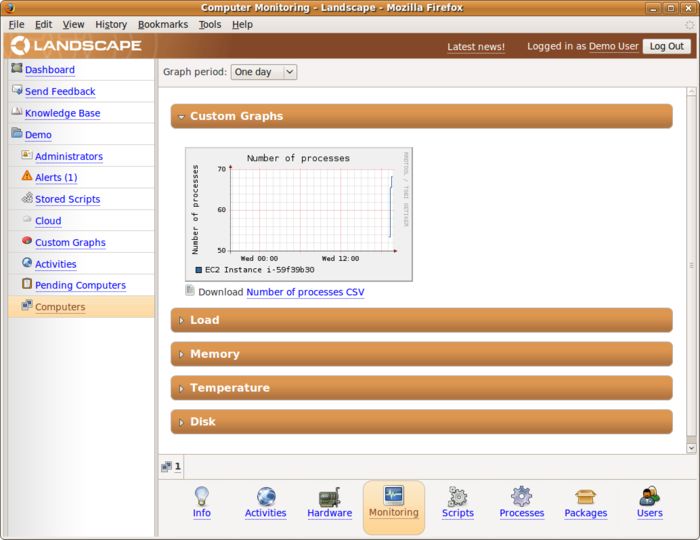
Task: Click the Dashboard sidebar icon
Action: pos(17,68)
